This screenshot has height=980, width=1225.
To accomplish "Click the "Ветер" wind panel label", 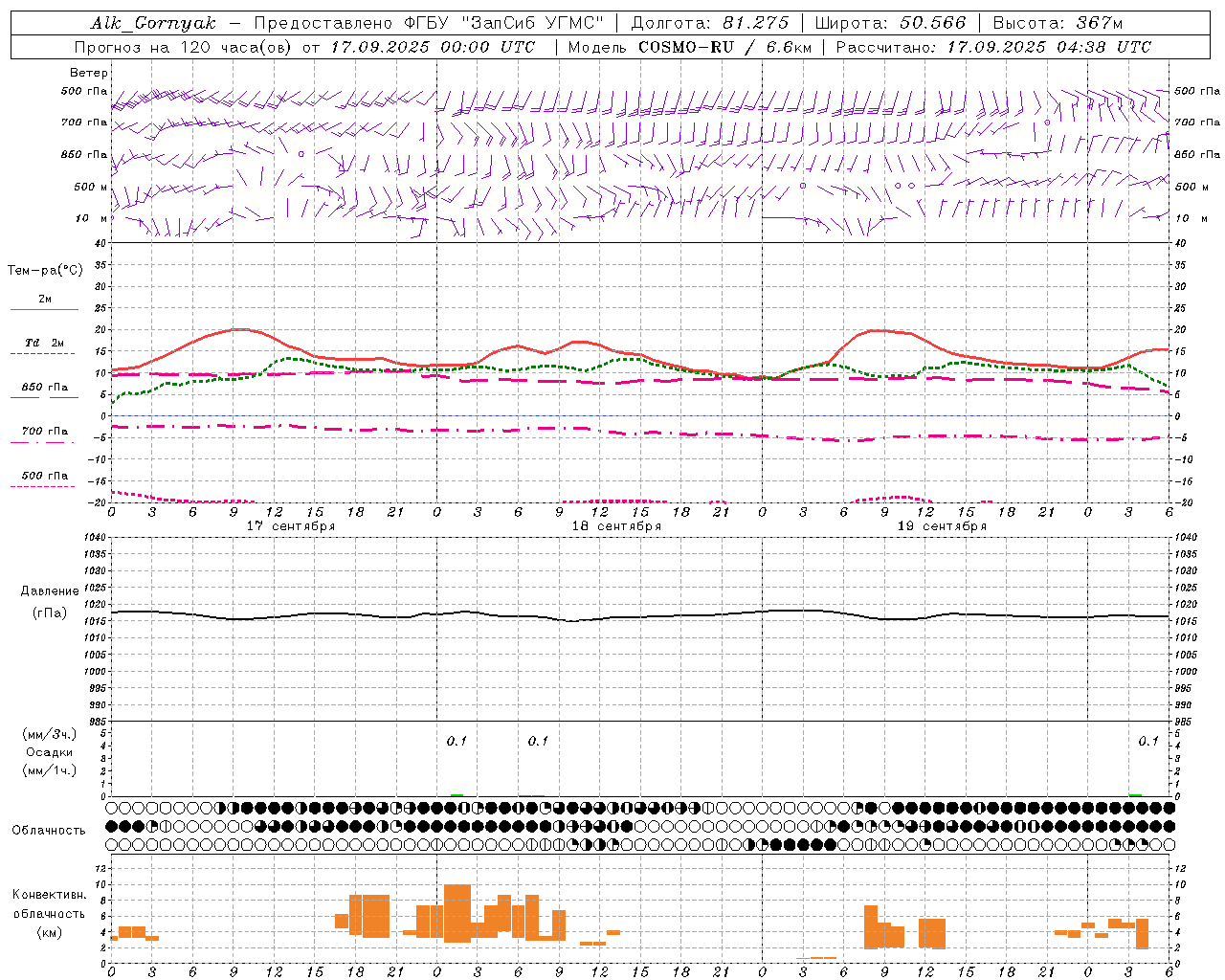I will pyautogui.click(x=89, y=73).
